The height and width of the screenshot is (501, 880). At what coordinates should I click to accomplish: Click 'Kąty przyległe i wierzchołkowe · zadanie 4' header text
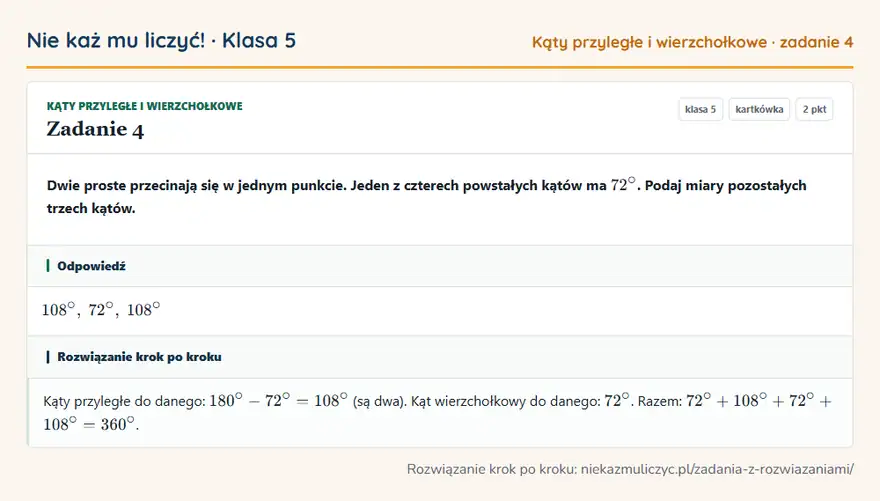693,43
